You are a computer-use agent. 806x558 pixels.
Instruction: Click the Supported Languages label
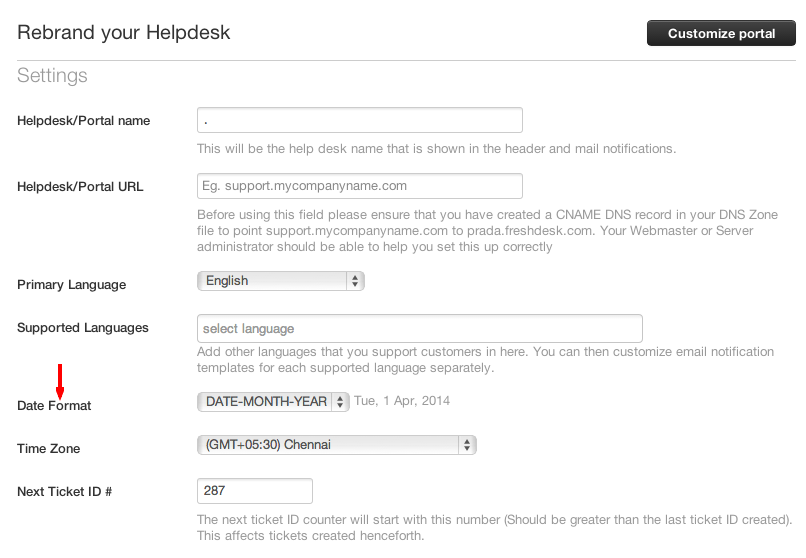83,328
